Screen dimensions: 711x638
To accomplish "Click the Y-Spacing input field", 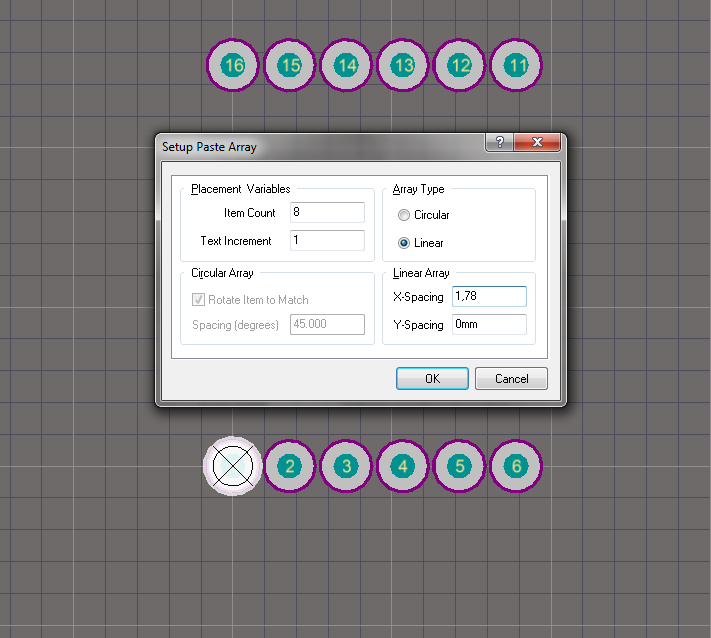I will pyautogui.click(x=489, y=325).
